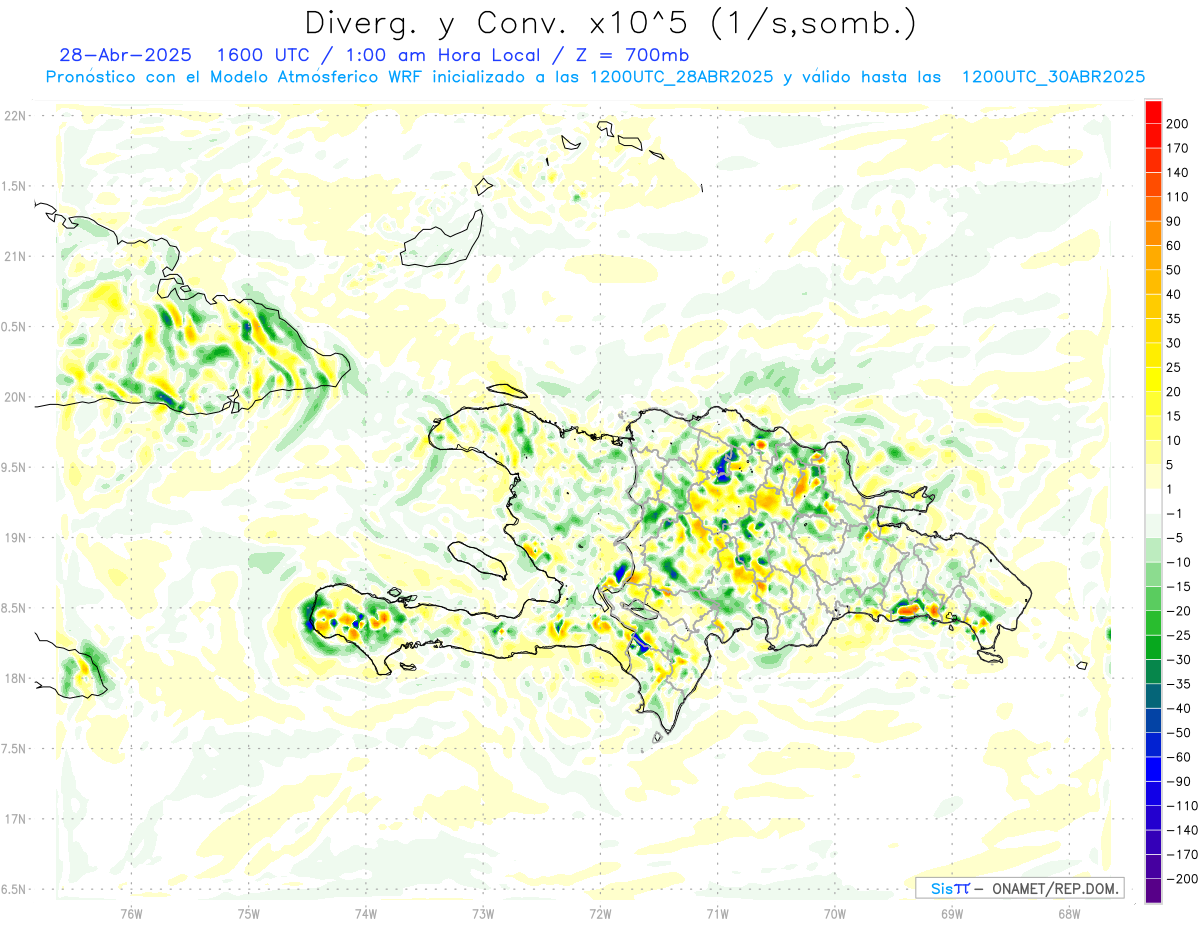Image resolution: width=1200 pixels, height=927 pixels.
Task: Click the '75W' longitude label
Action: [249, 912]
